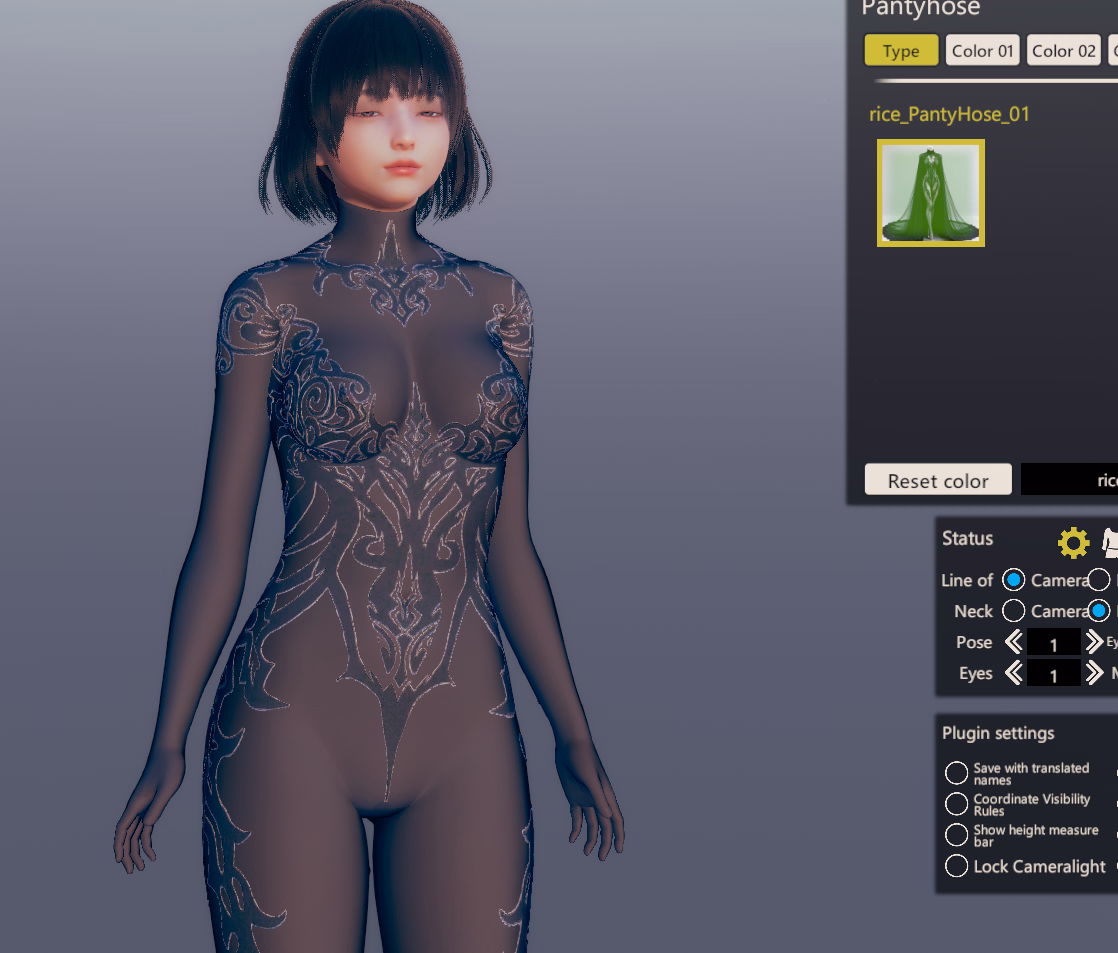Click the previous Eyes pattern arrow
The image size is (1118, 953).
[x=1014, y=673]
